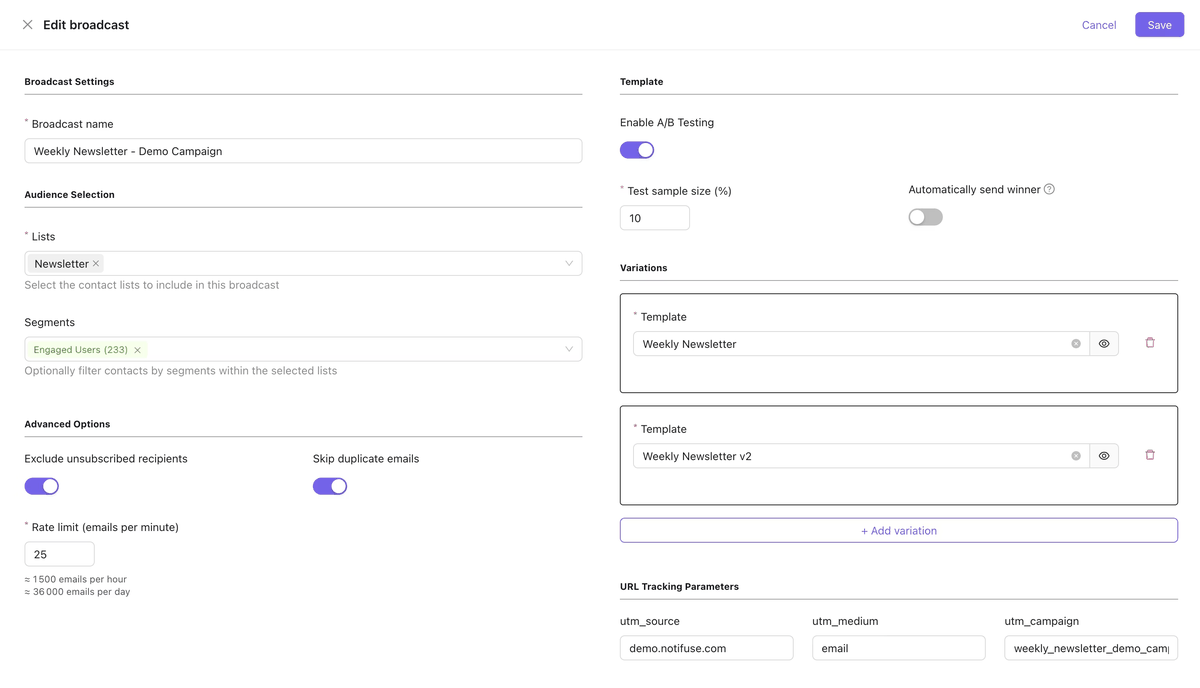Image resolution: width=1200 pixels, height=688 pixels.
Task: Remove the Newsletter tag from Lists
Action: (96, 264)
